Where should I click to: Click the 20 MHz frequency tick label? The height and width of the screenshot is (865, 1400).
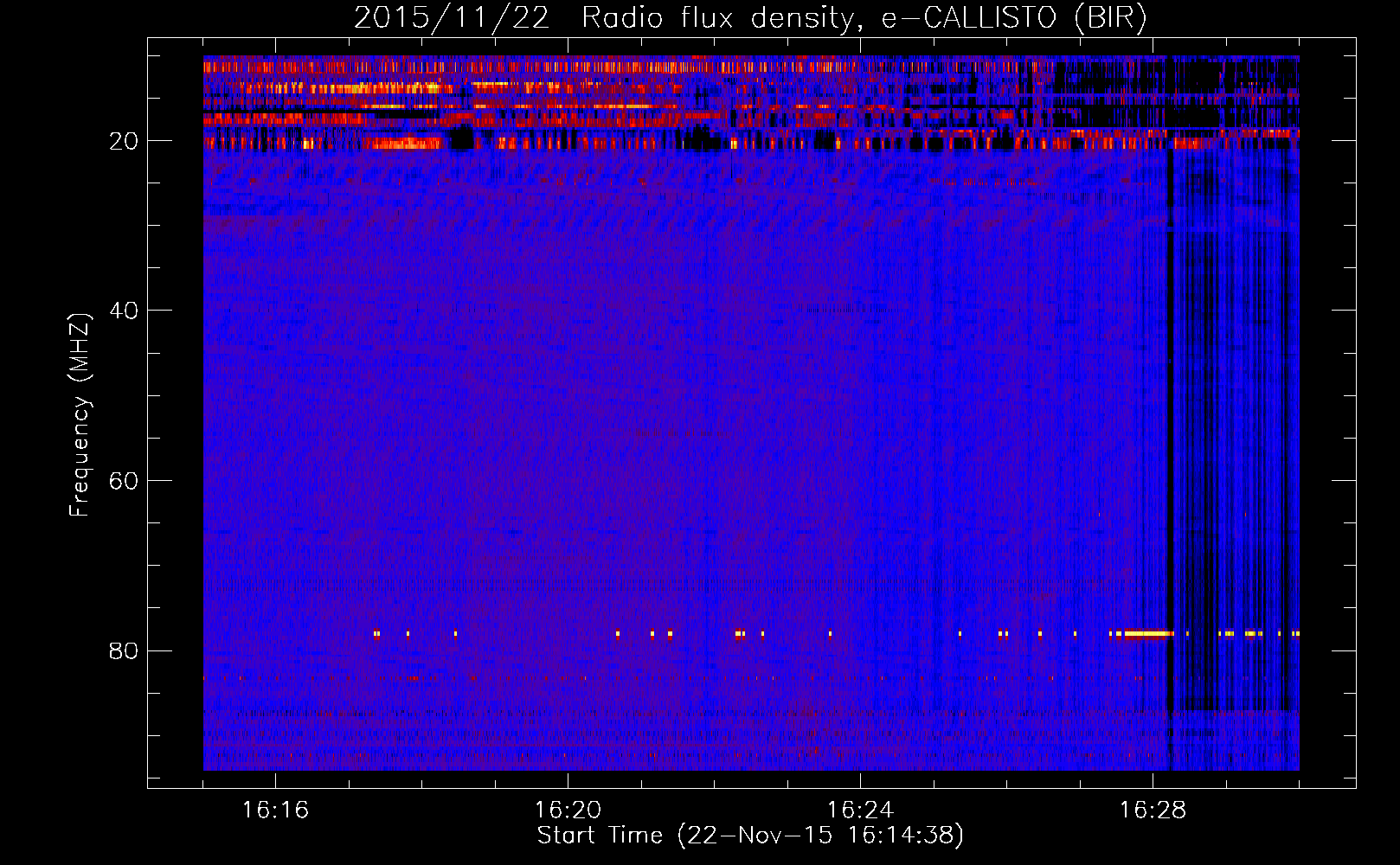(124, 141)
